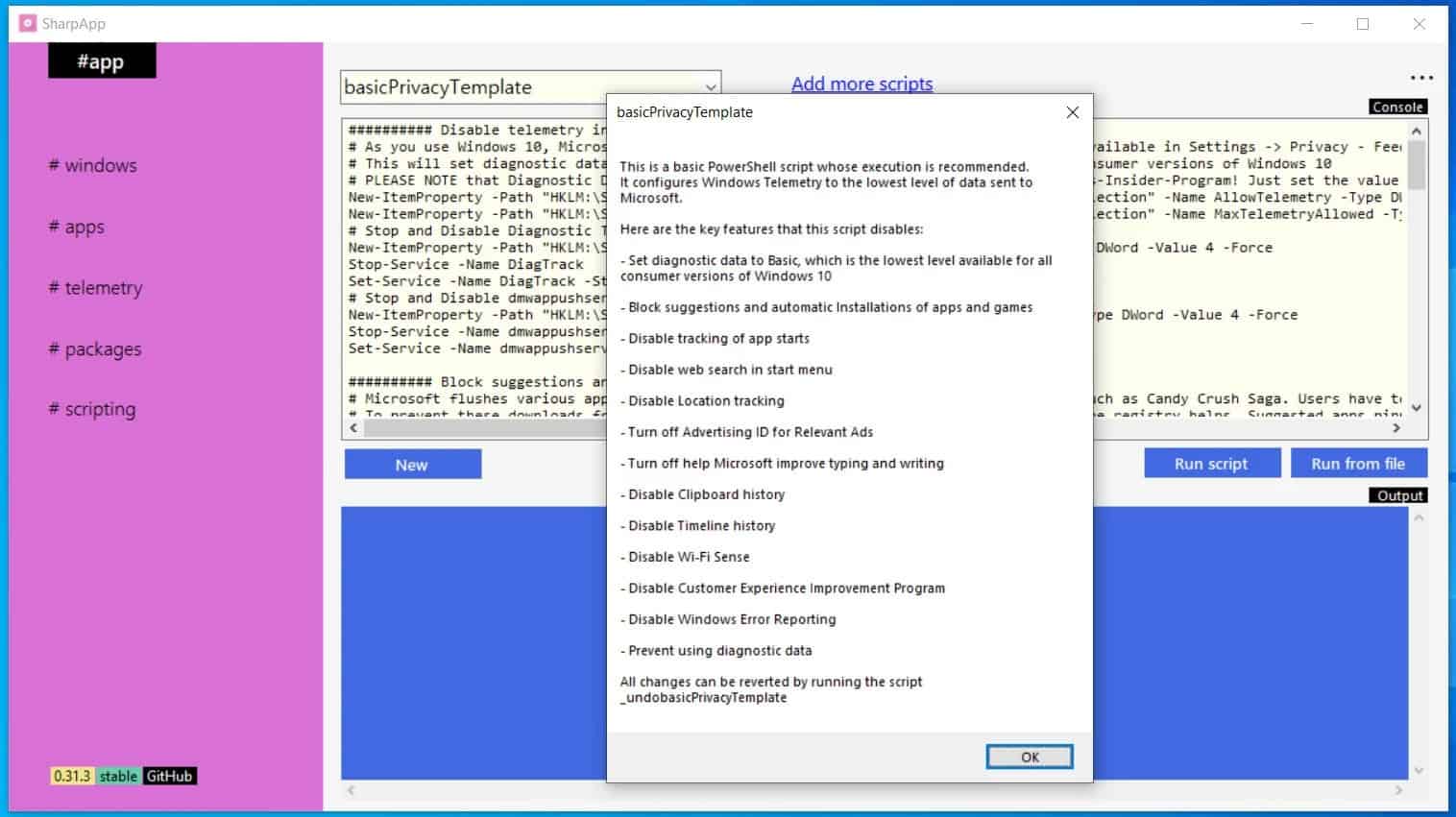Click the 0.31.3 version badge
This screenshot has width=1456, height=817.
point(72,776)
